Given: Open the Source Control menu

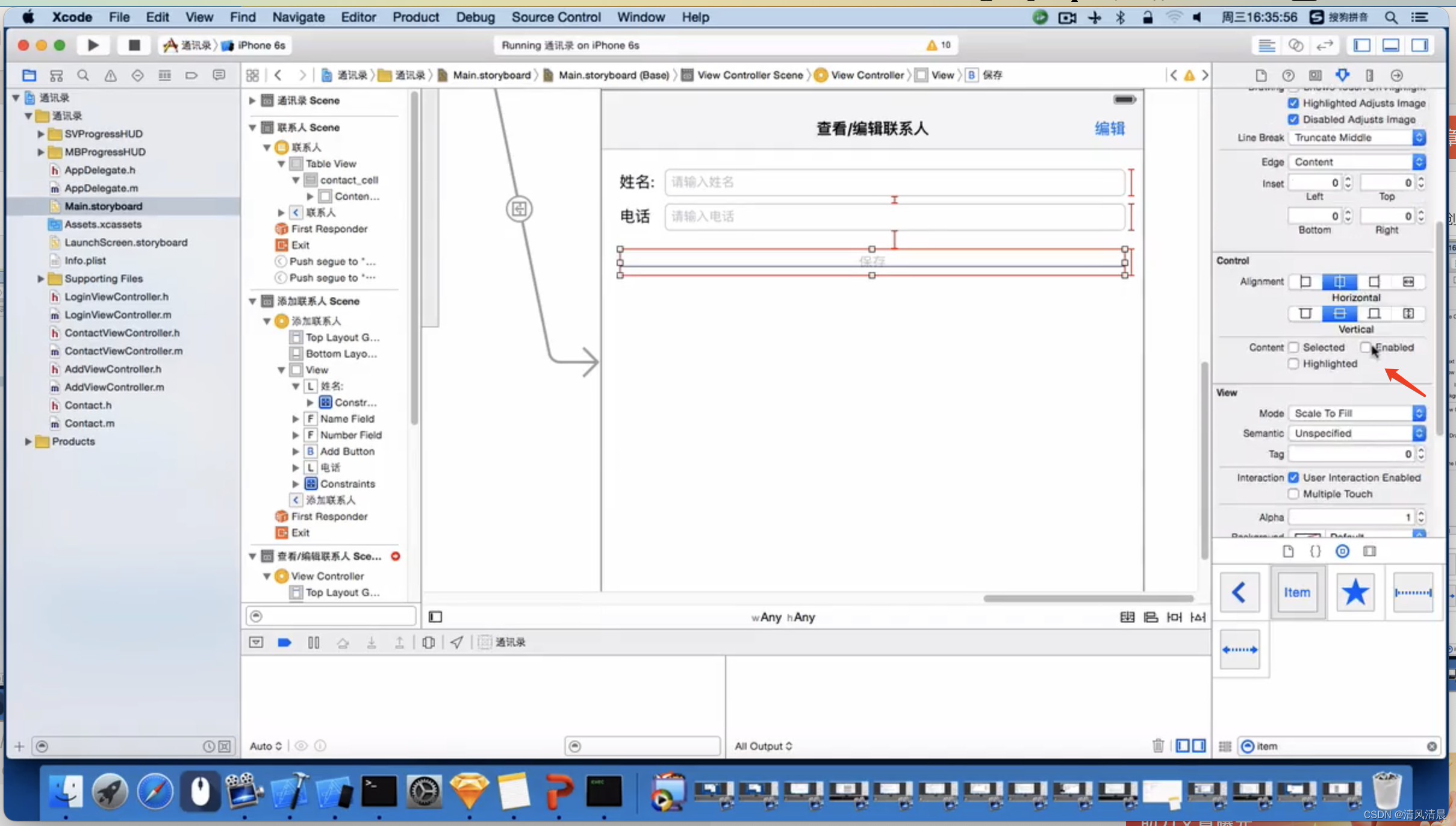Looking at the screenshot, I should coord(556,17).
